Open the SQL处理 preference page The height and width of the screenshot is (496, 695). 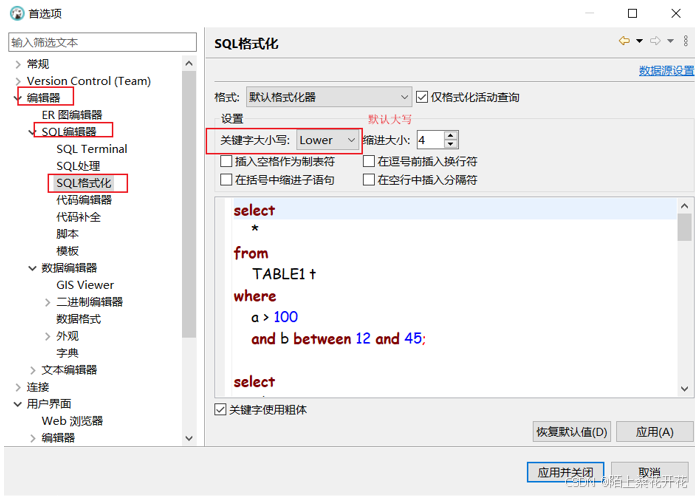78,166
